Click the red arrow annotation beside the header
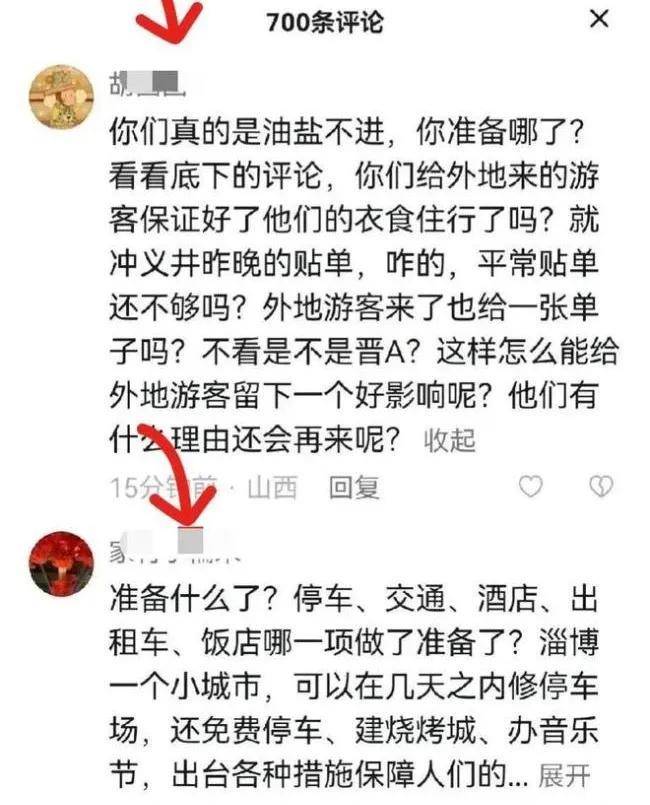Image resolution: width=650 pixels, height=805 pixels. pyautogui.click(x=169, y=21)
